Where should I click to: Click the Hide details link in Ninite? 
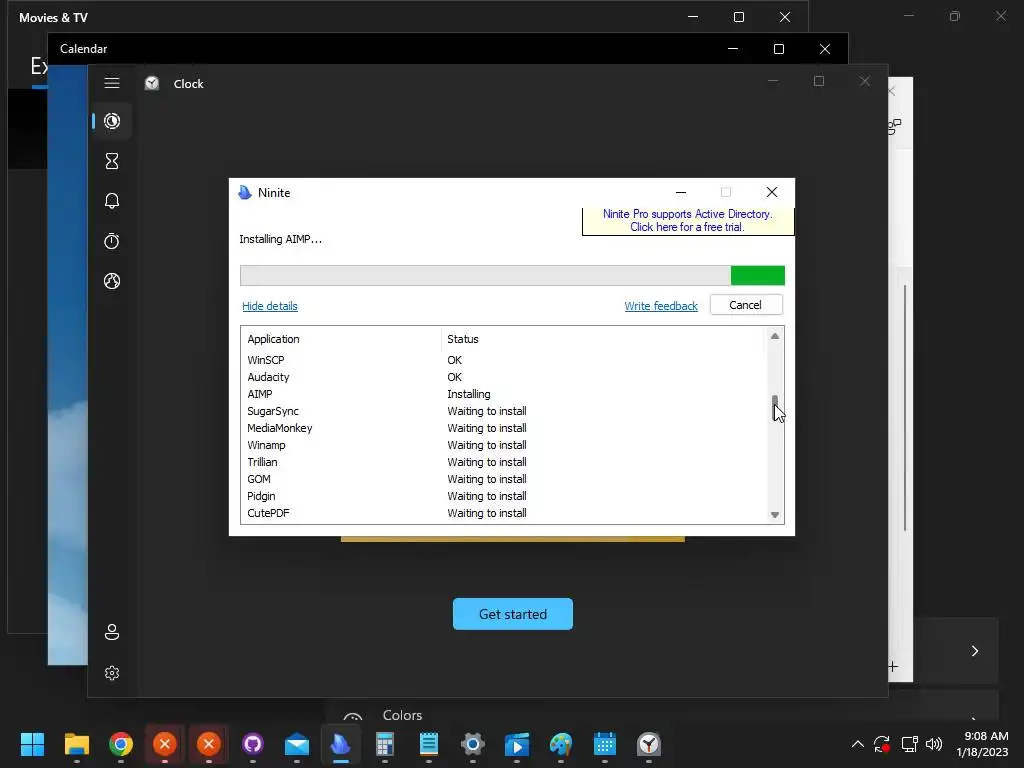[270, 306]
